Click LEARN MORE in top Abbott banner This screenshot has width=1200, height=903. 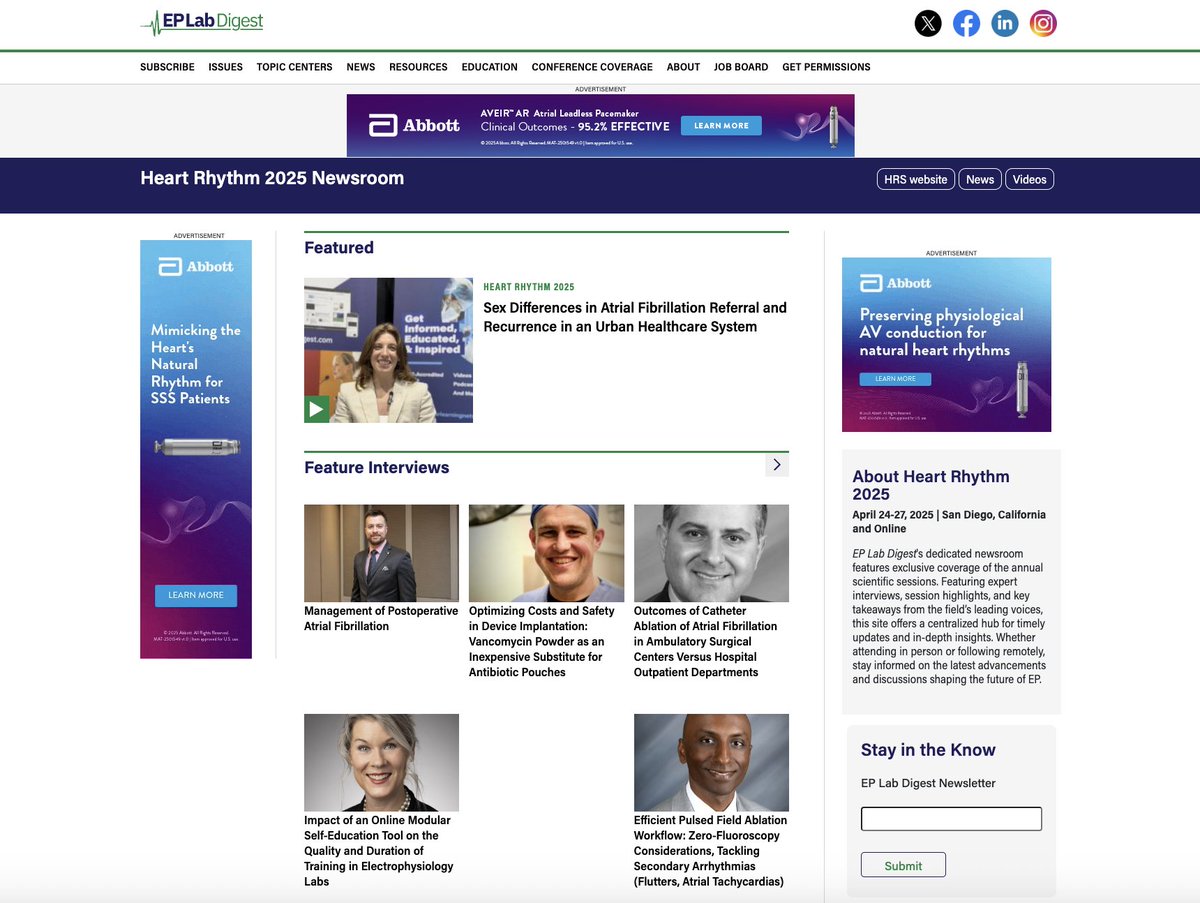coord(721,126)
